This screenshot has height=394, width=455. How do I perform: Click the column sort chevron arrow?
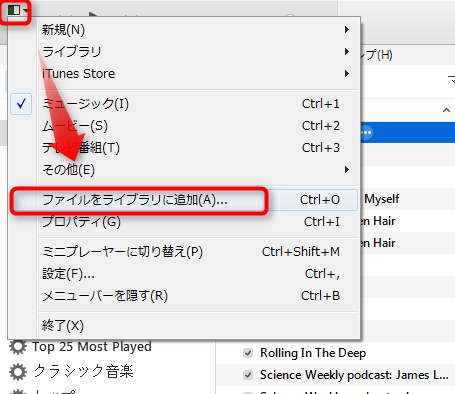446,110
